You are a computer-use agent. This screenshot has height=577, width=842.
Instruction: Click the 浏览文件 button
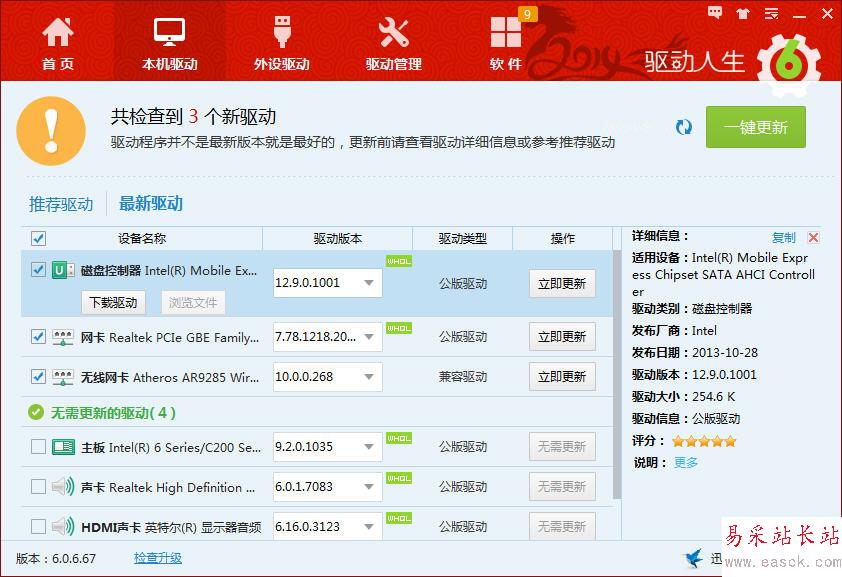[x=193, y=303]
